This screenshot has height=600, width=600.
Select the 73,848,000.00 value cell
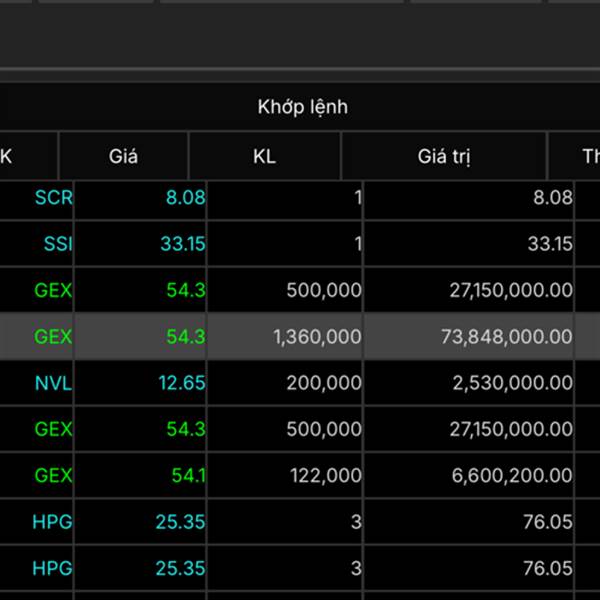(507, 337)
